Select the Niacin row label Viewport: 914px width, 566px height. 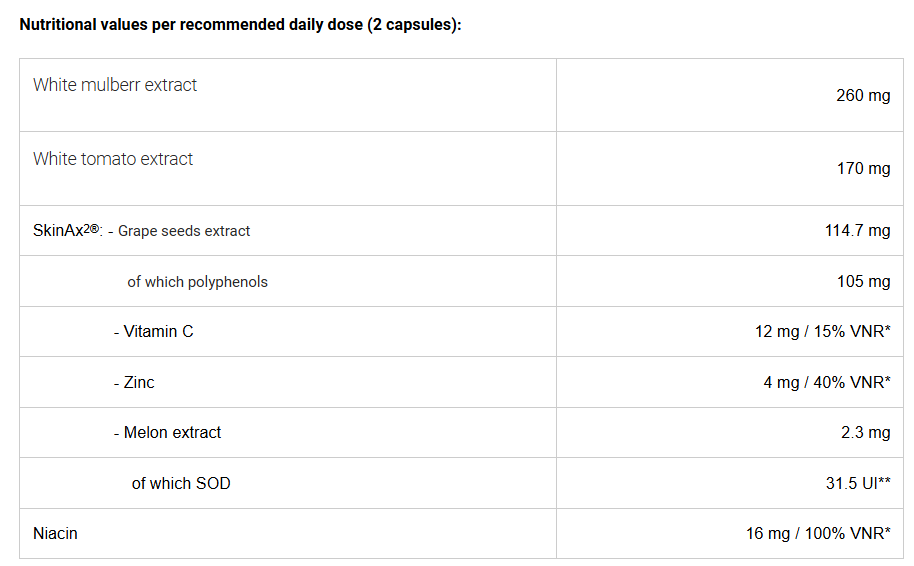[x=55, y=533]
